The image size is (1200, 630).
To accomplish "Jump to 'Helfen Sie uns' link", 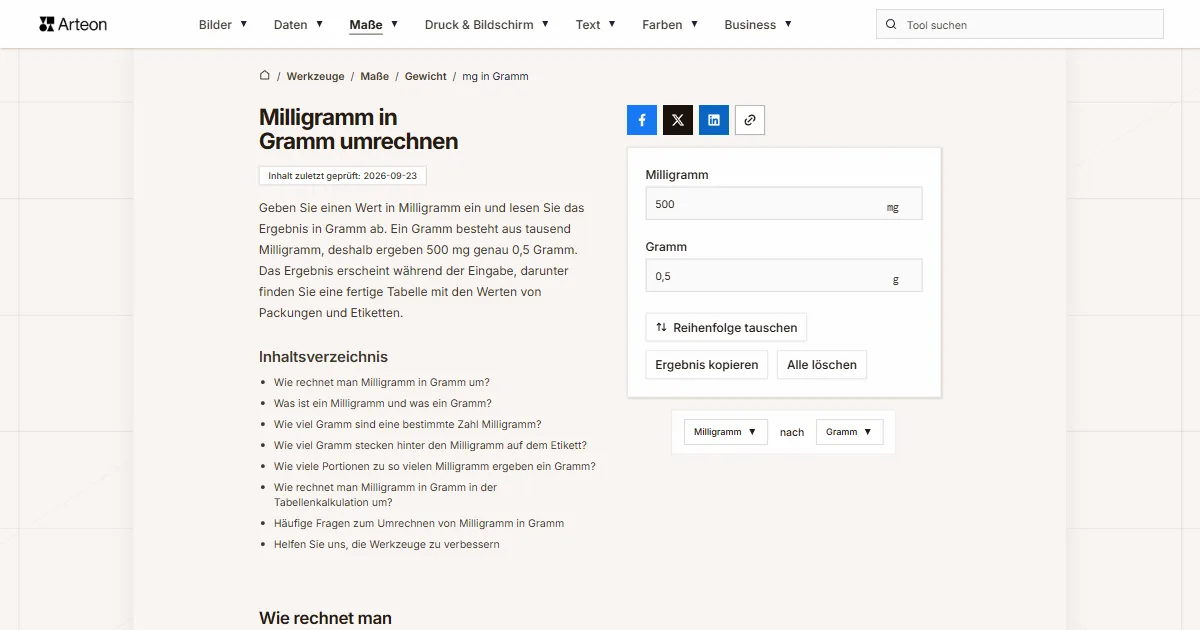I will (387, 544).
